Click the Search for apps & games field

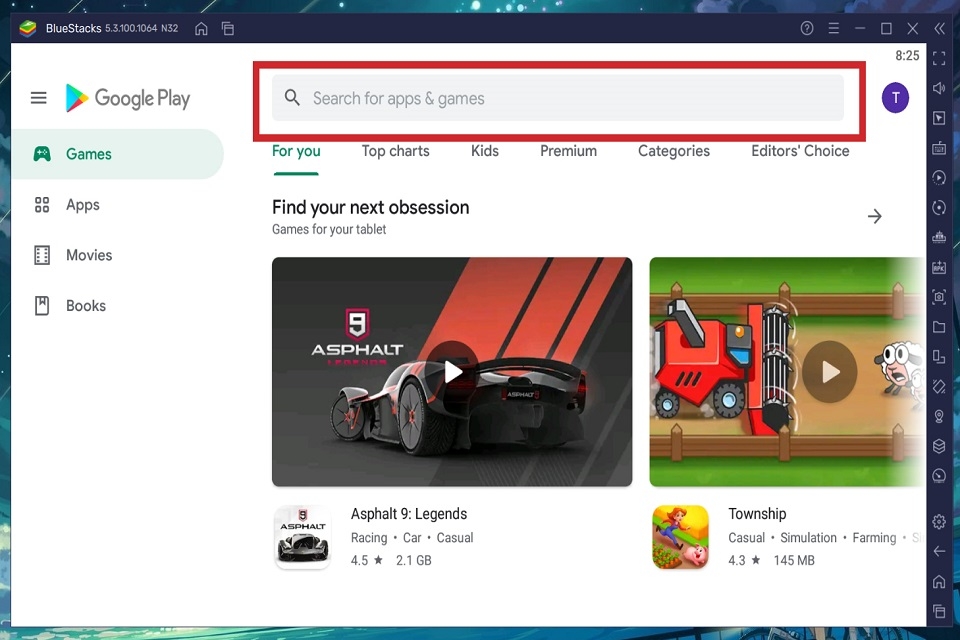(558, 98)
